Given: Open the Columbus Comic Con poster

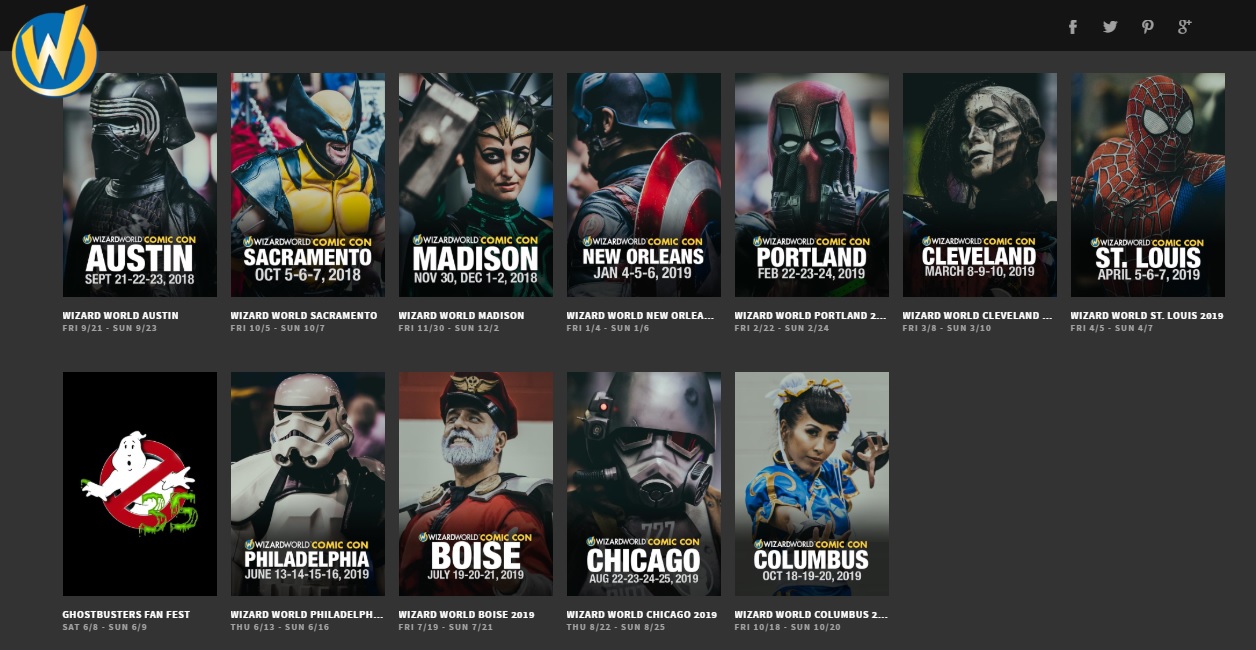Looking at the screenshot, I should tap(812, 484).
